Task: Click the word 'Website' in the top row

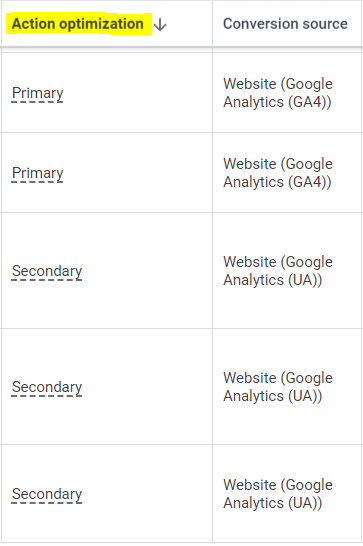Action: [250, 84]
